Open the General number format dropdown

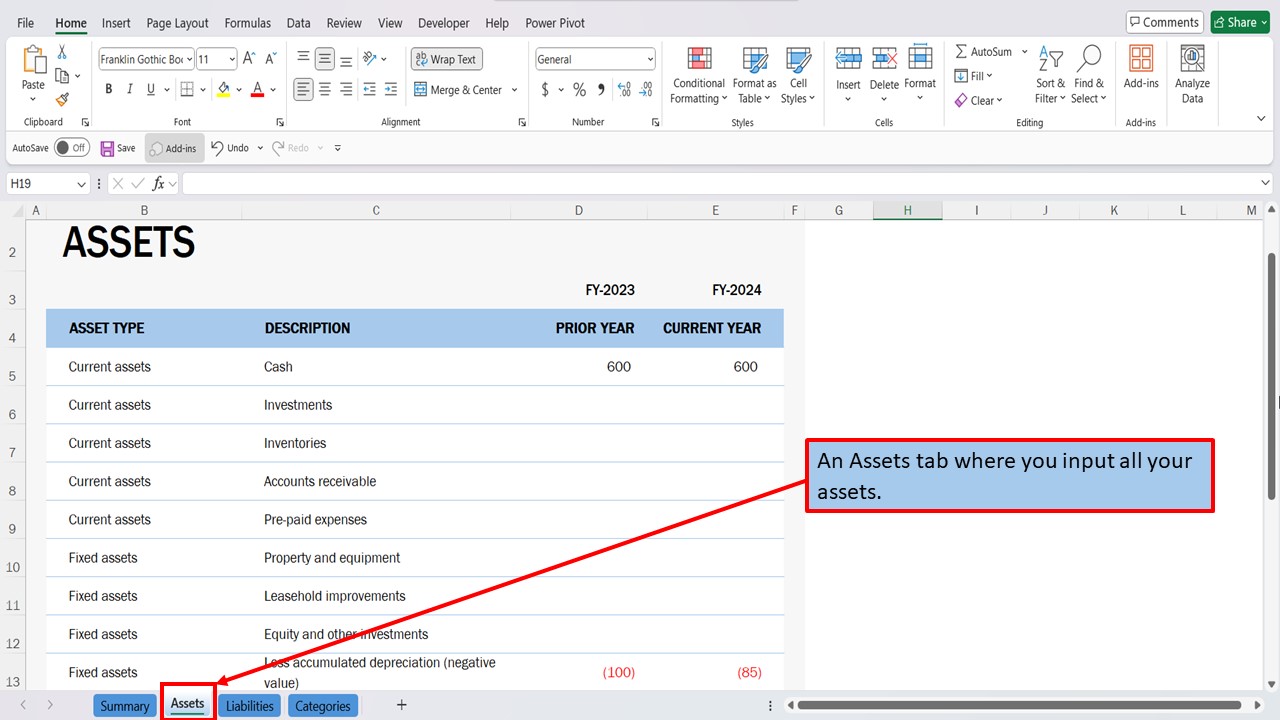coord(649,60)
